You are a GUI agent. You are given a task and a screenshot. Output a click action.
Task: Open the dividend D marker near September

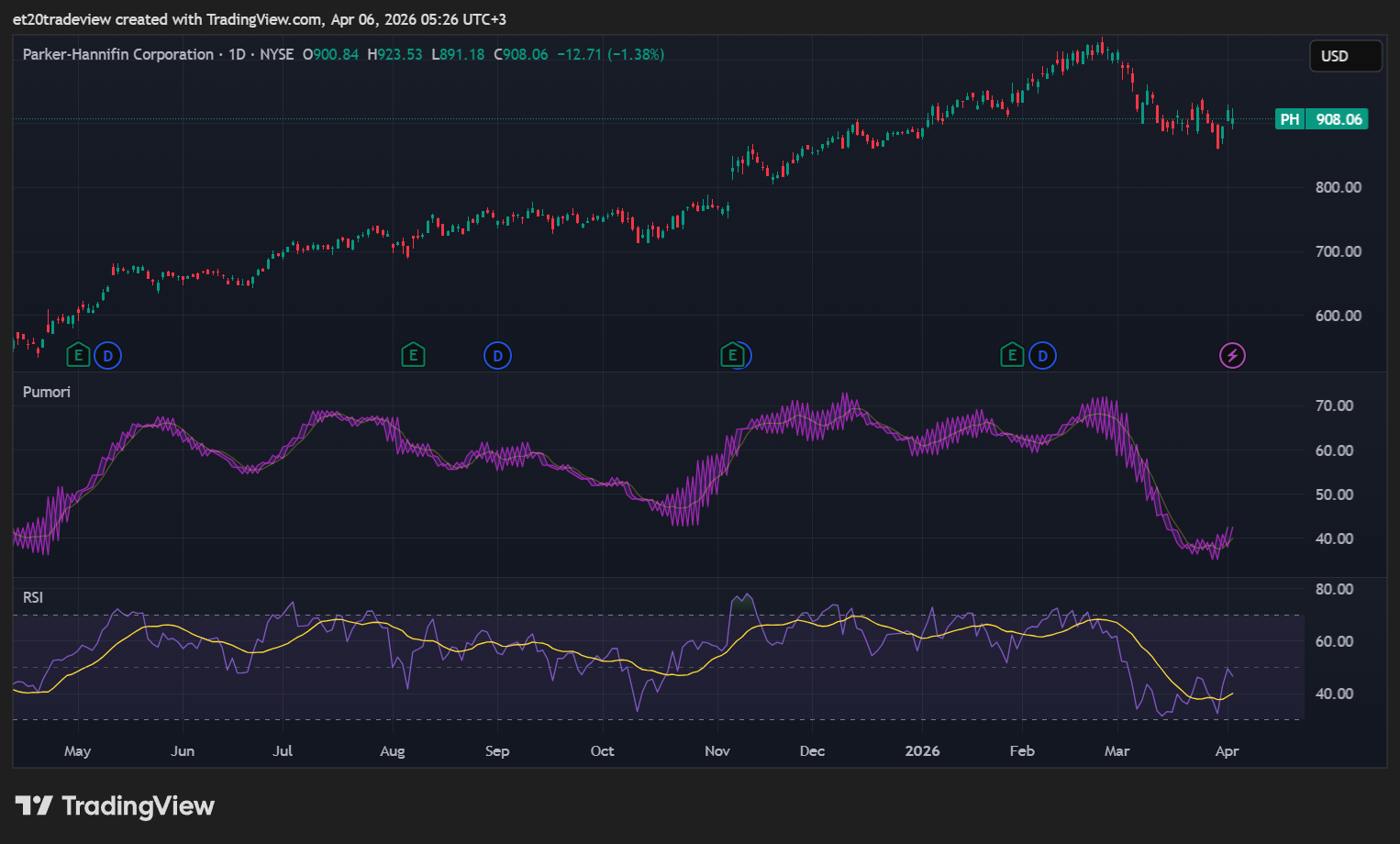point(497,355)
